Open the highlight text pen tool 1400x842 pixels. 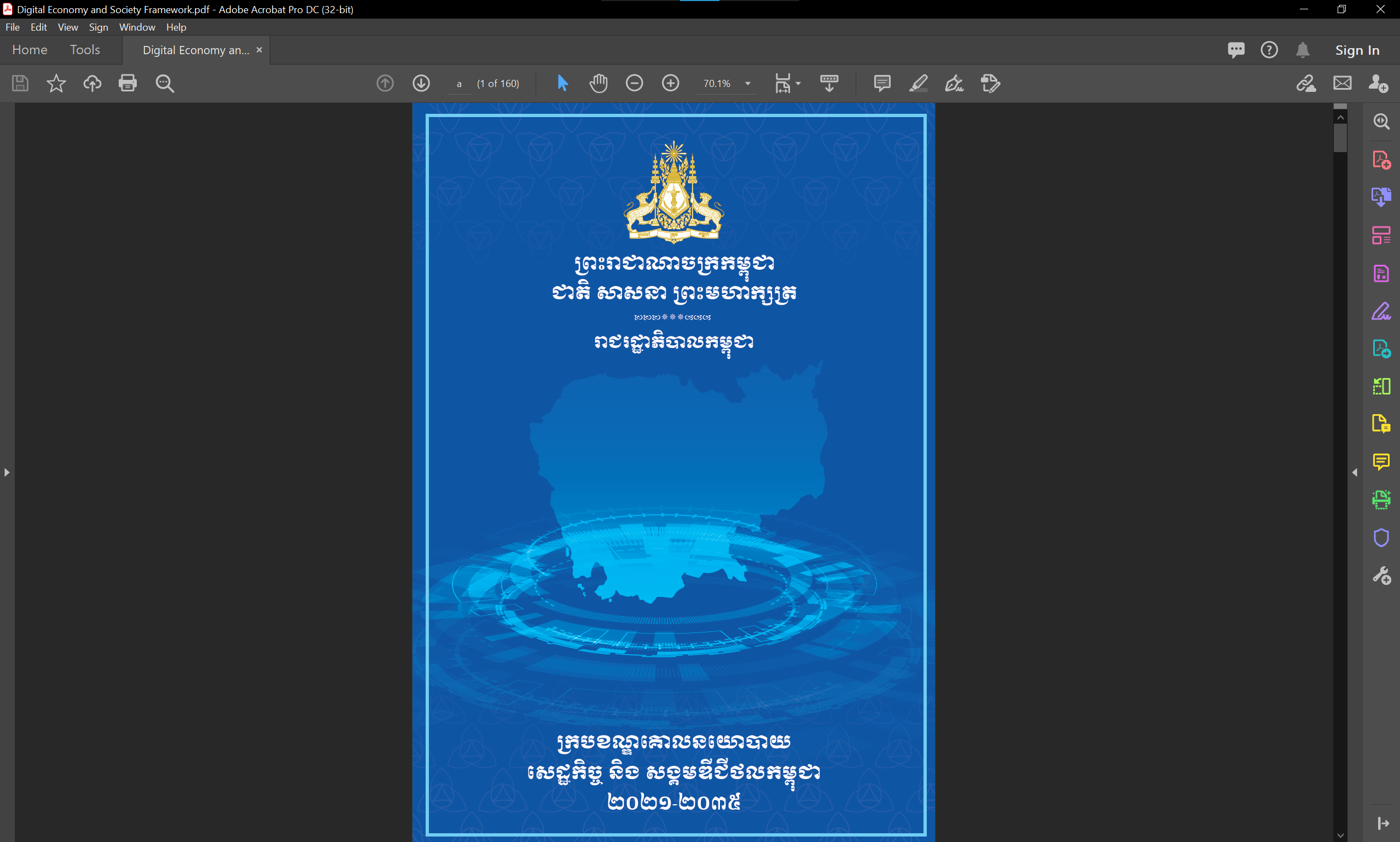point(918,83)
